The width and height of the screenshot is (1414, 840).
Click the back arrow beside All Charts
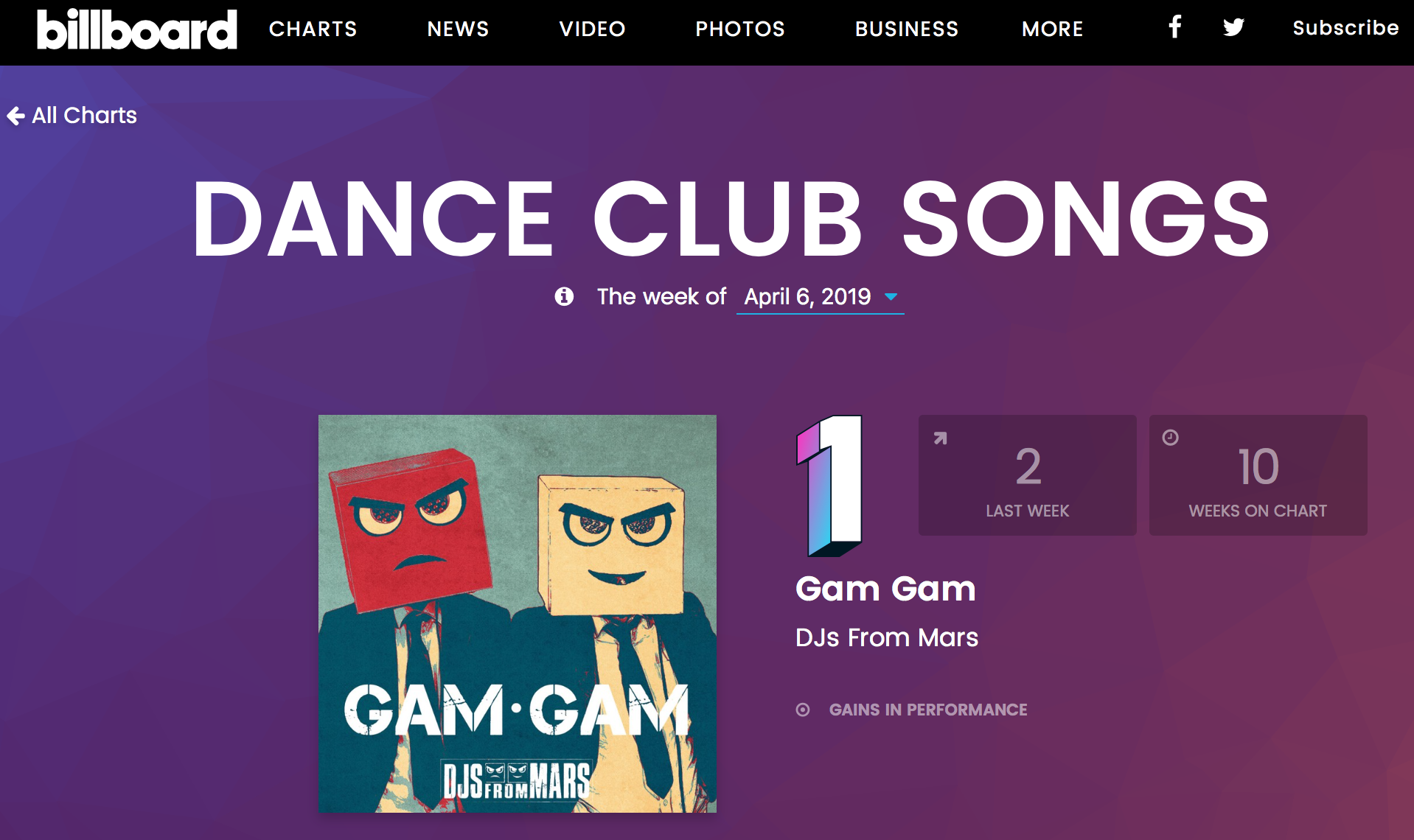15,116
